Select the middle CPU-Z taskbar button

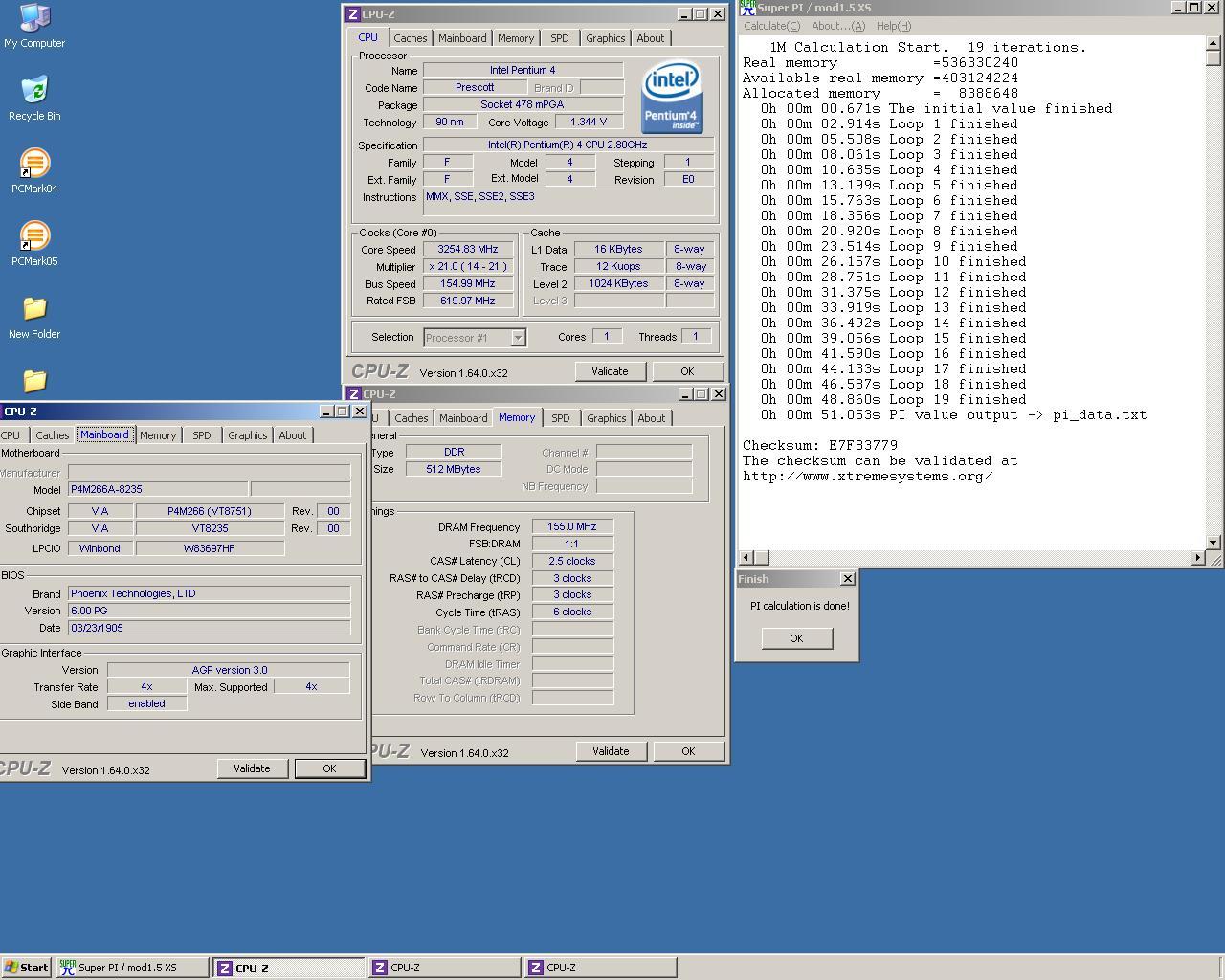pyautogui.click(x=445, y=968)
